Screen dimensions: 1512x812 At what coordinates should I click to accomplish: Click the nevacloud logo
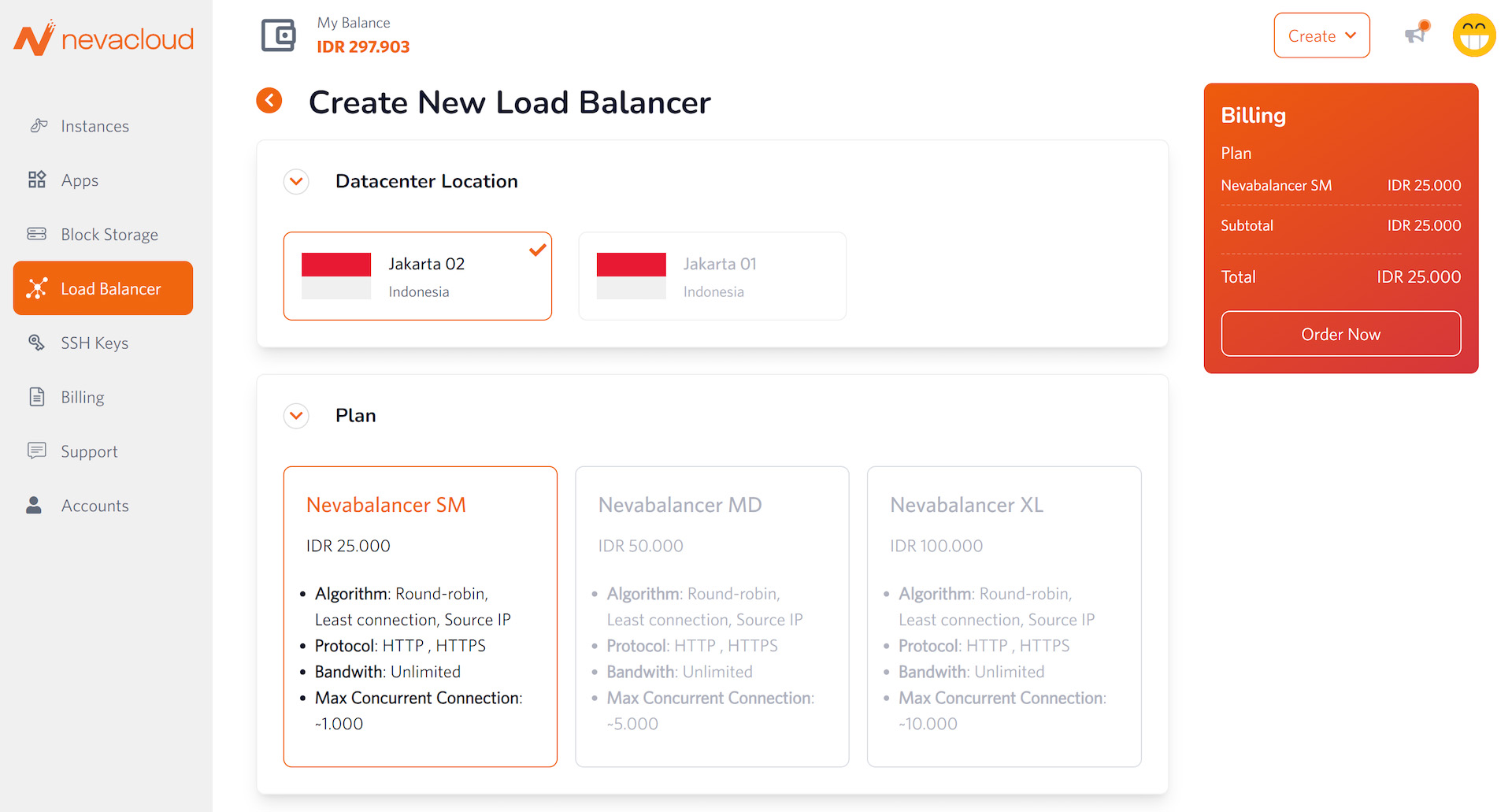coord(104,38)
